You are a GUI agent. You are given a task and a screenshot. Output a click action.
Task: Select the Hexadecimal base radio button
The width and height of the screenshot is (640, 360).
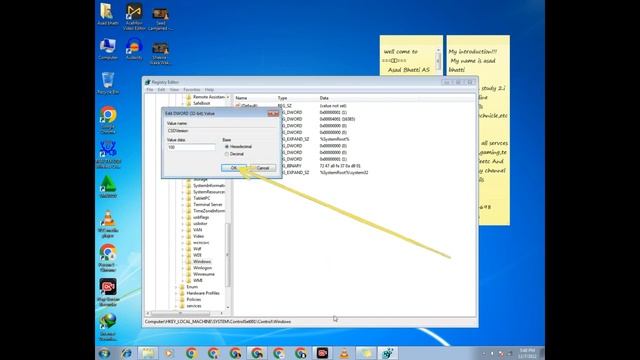(x=227, y=147)
